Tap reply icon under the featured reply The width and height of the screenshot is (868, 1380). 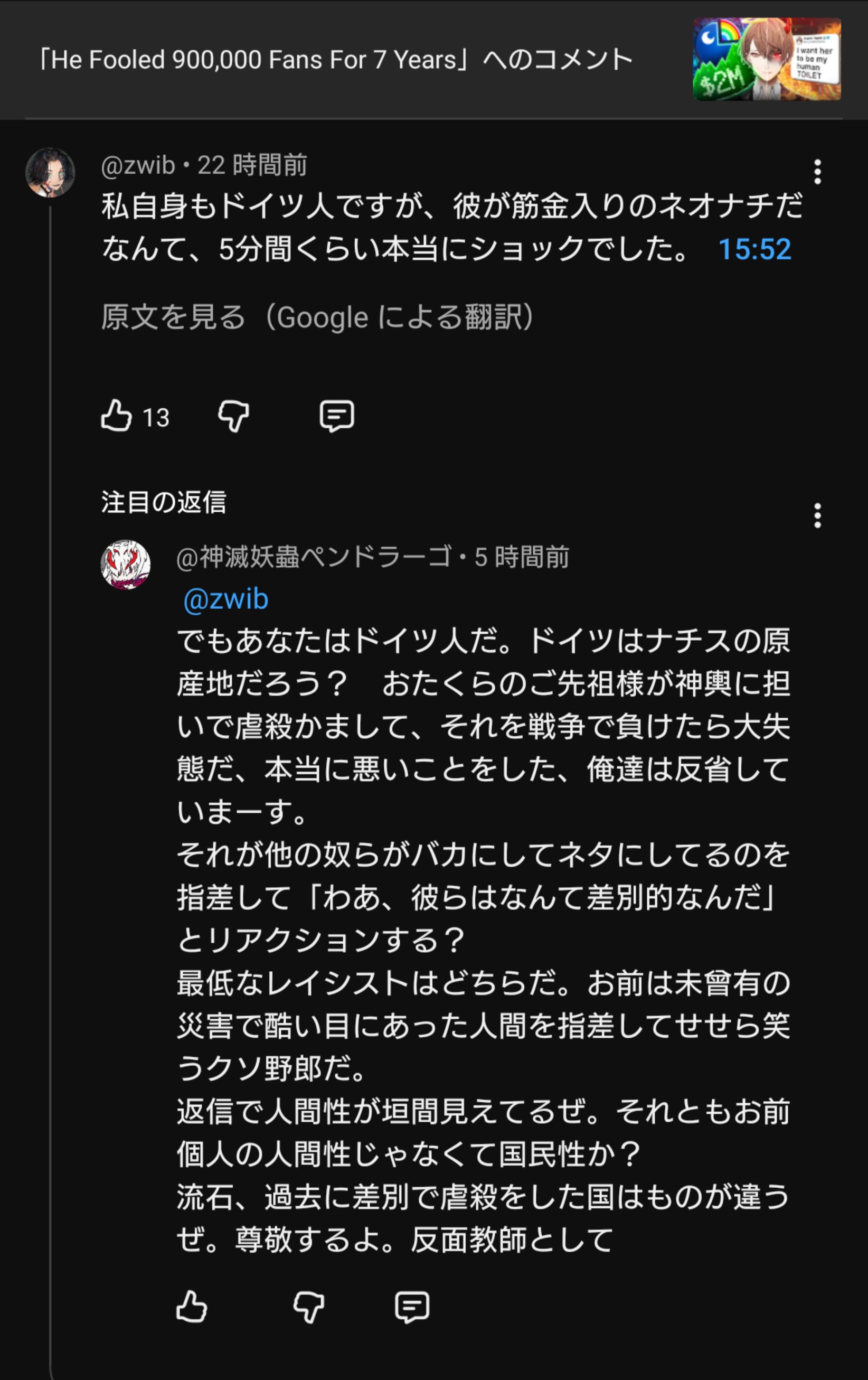coord(412,1307)
